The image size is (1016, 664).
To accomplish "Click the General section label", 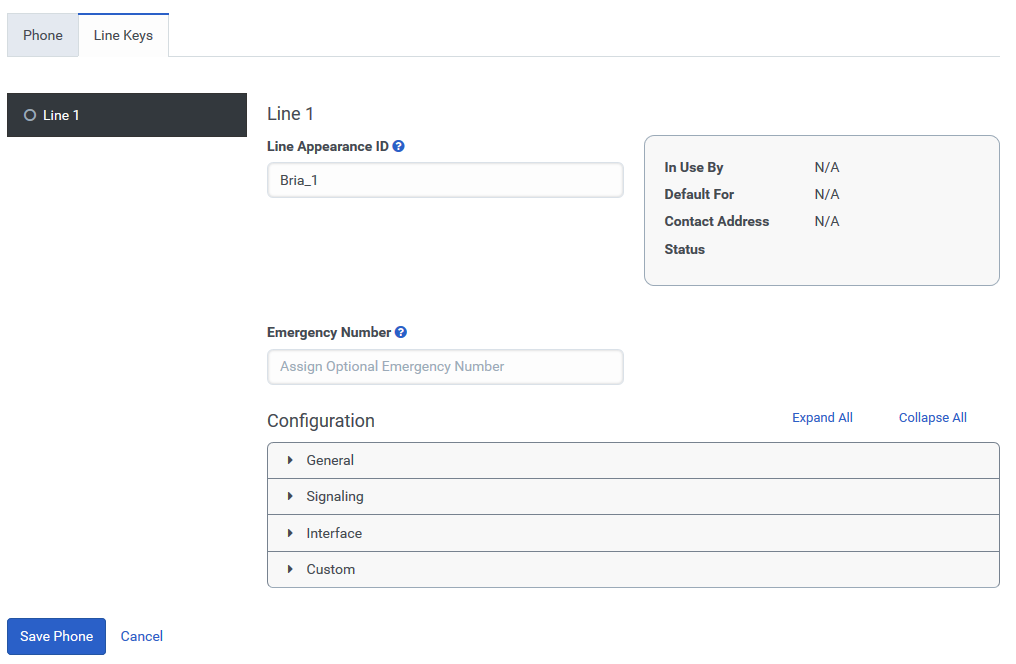I will [x=330, y=461].
